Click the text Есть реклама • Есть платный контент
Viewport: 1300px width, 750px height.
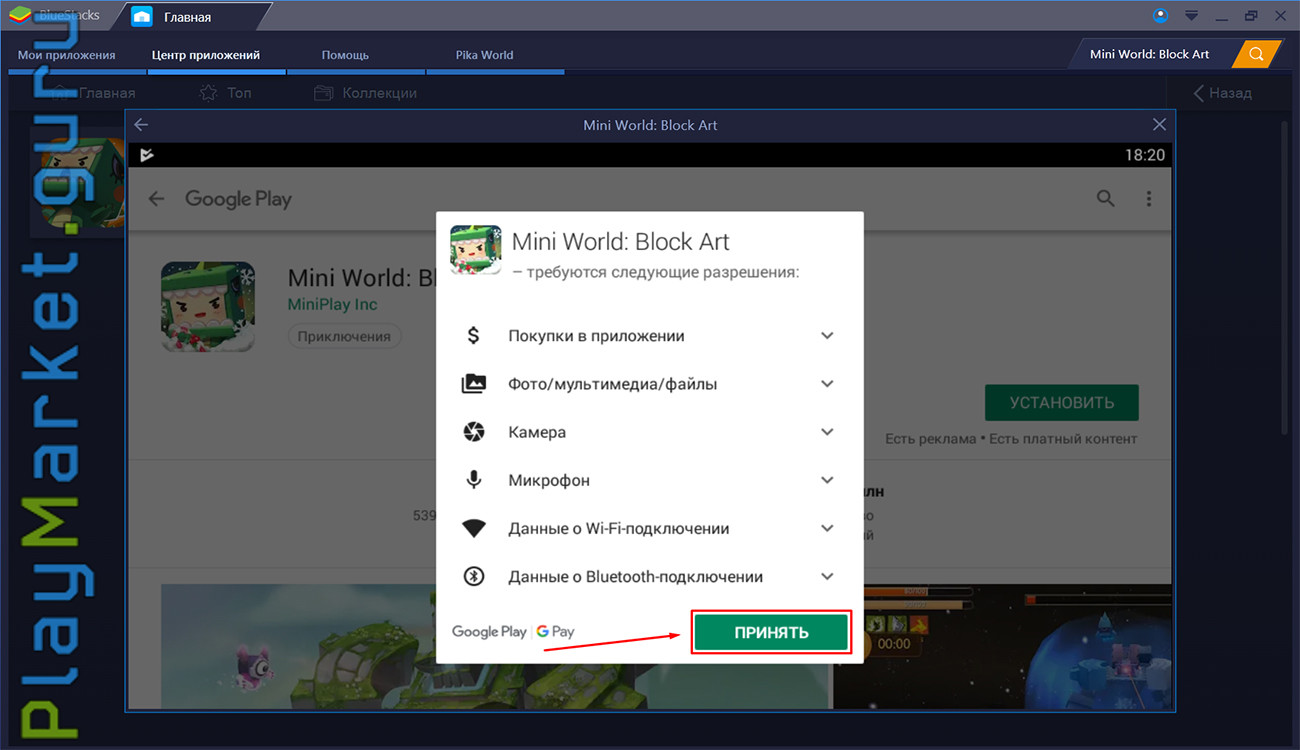click(x=1011, y=438)
